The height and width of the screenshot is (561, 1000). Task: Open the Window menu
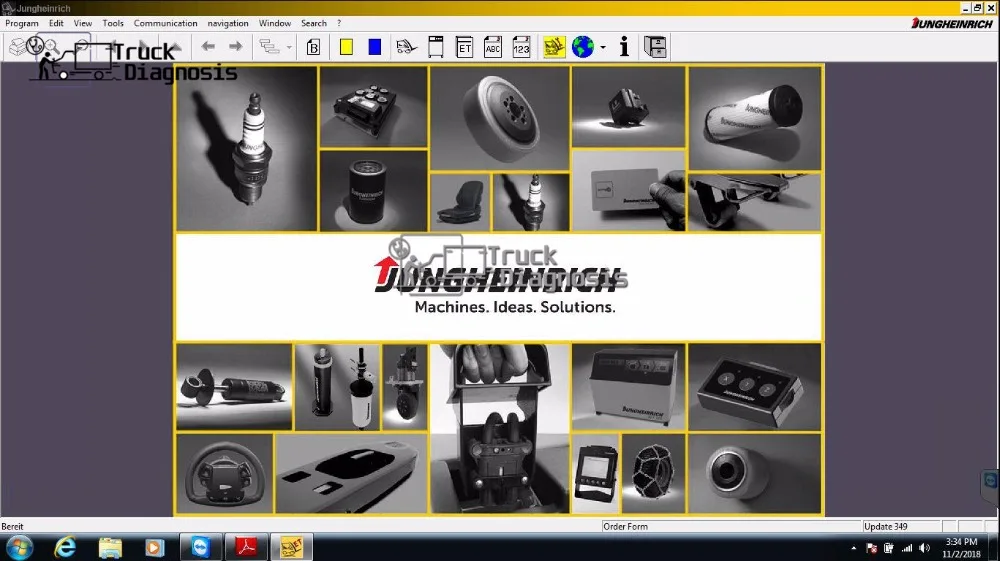(275, 23)
